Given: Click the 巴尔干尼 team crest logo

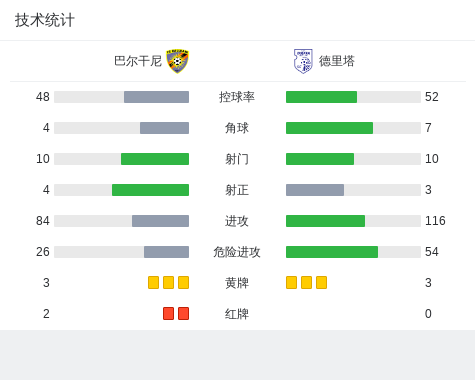Looking at the screenshot, I should 178,61.
